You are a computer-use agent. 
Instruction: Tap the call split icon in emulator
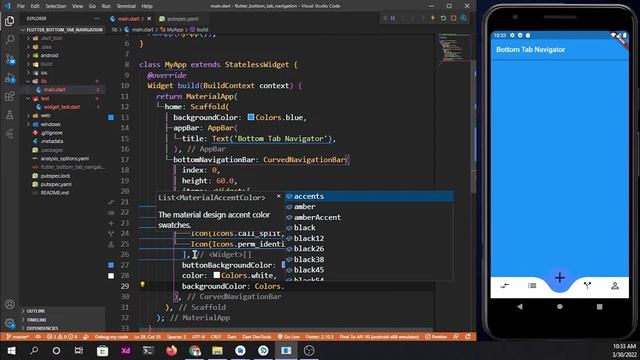pyautogui.click(x=587, y=286)
